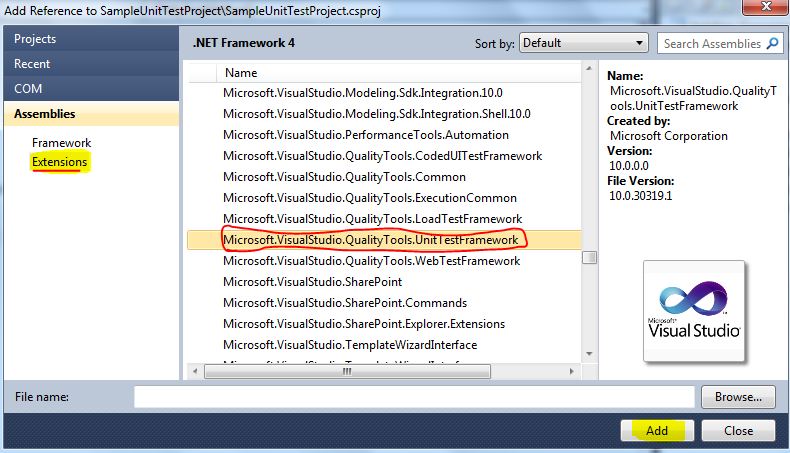The image size is (790, 453).
Task: Click the horizontal scrollbar thumb
Action: click(347, 371)
